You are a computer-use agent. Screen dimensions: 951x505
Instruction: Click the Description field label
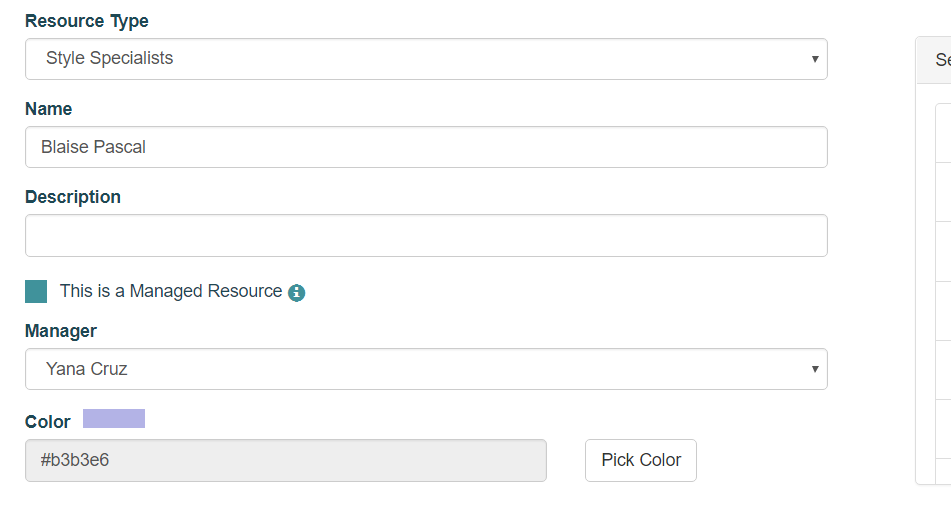coord(73,197)
